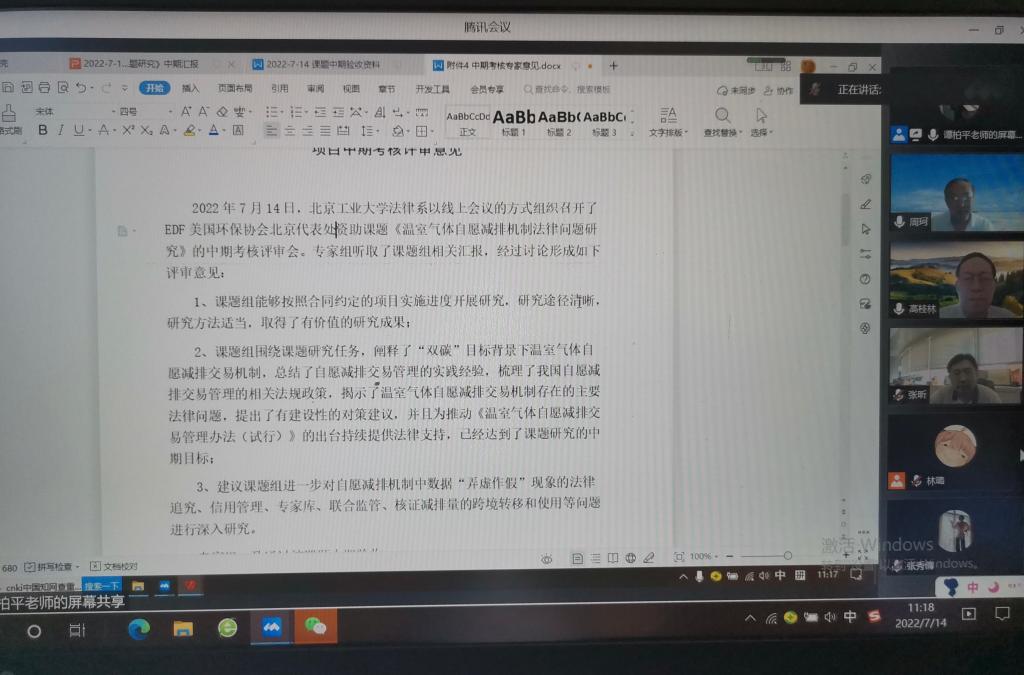Apply the 标题 3 style
The height and width of the screenshot is (675, 1024).
(604, 123)
